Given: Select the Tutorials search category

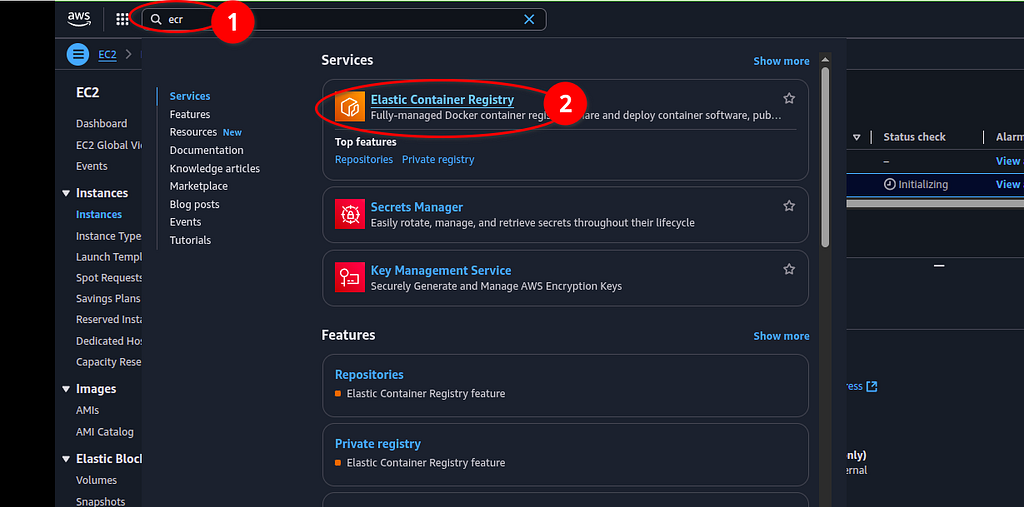Looking at the screenshot, I should (x=190, y=240).
